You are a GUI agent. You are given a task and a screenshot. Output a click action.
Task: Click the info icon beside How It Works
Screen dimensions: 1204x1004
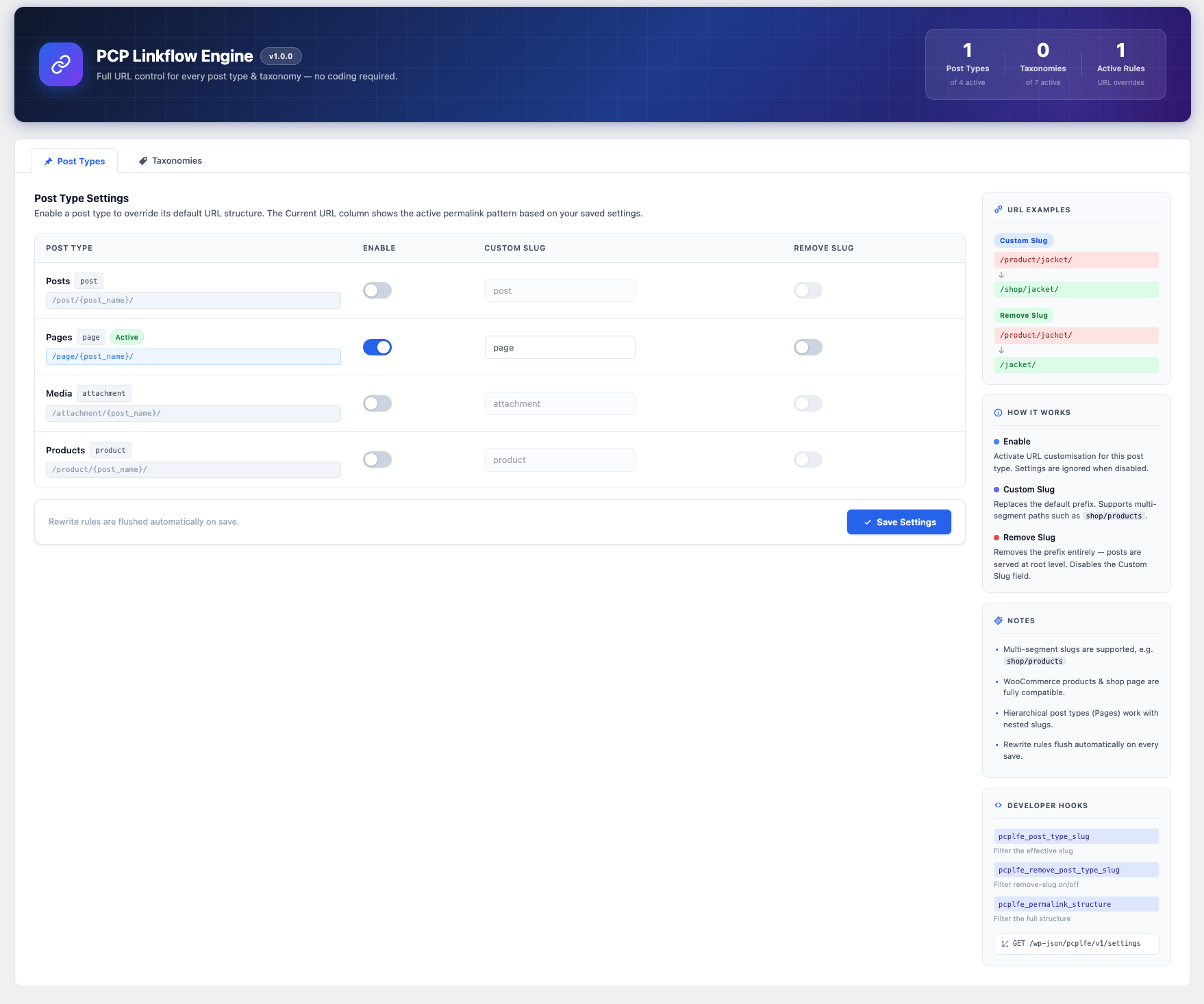[998, 412]
